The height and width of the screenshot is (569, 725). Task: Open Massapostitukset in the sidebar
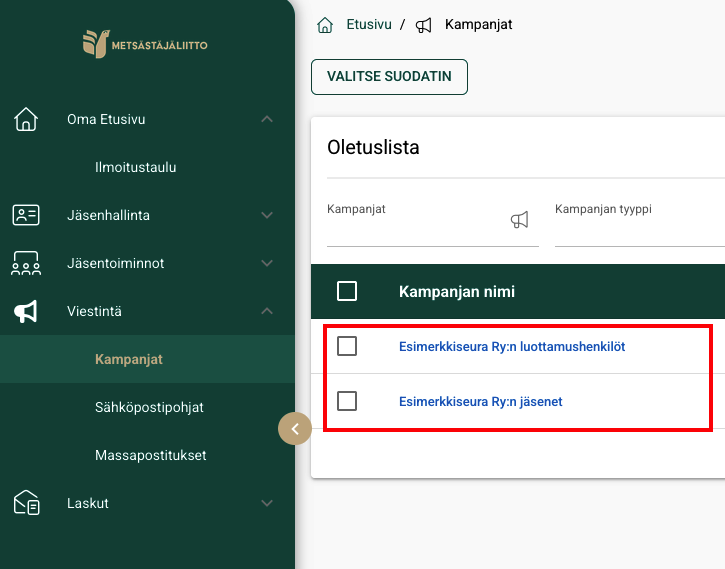click(x=150, y=455)
